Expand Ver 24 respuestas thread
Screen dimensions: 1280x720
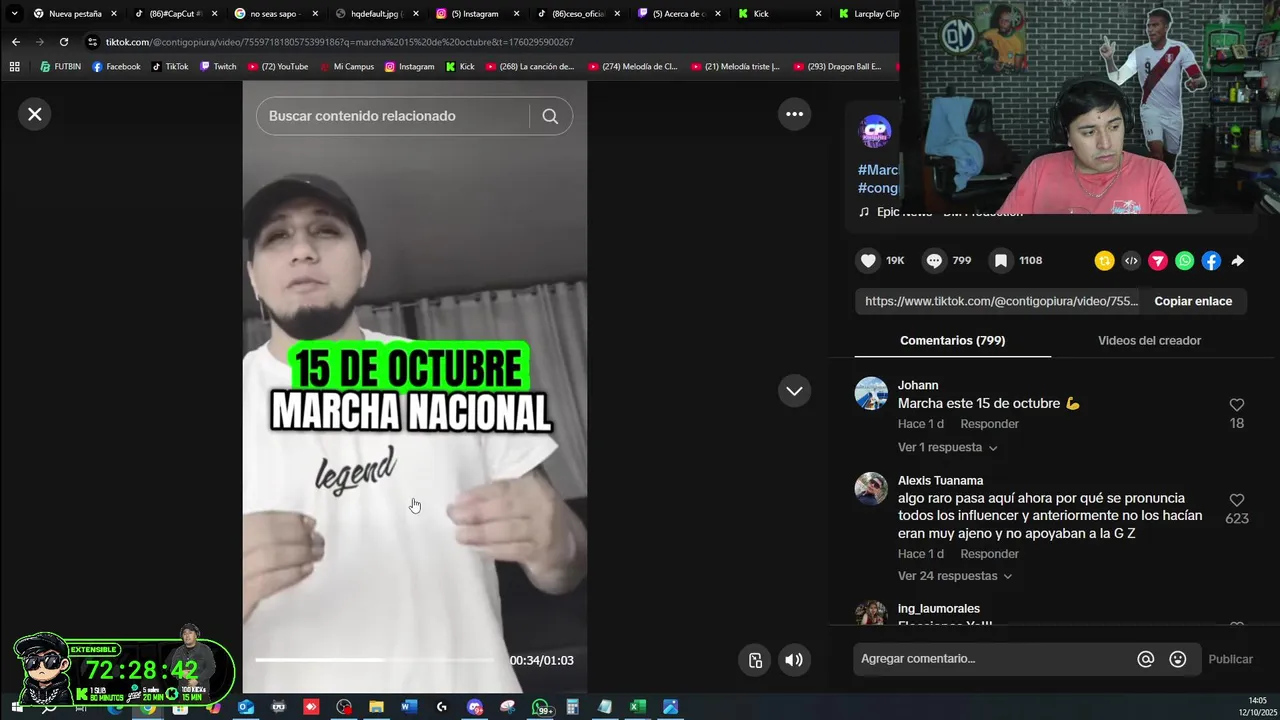955,576
